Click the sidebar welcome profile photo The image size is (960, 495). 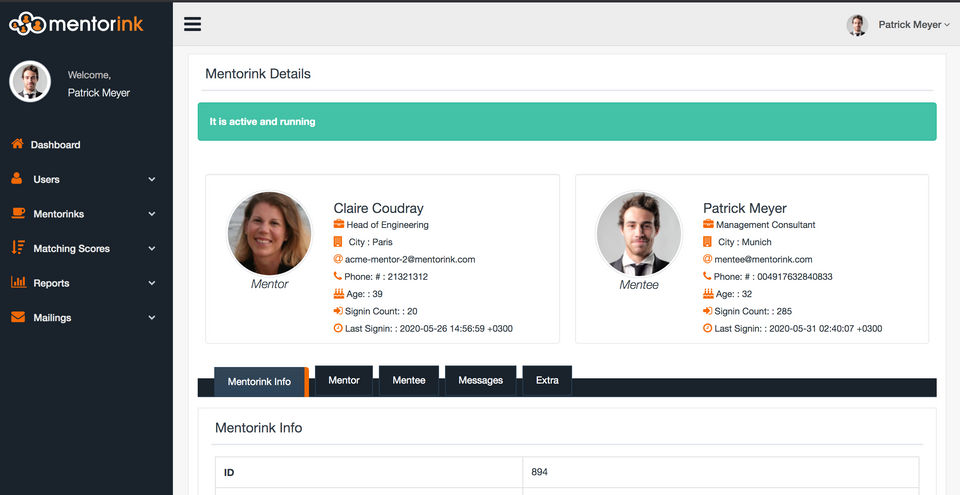(30, 81)
